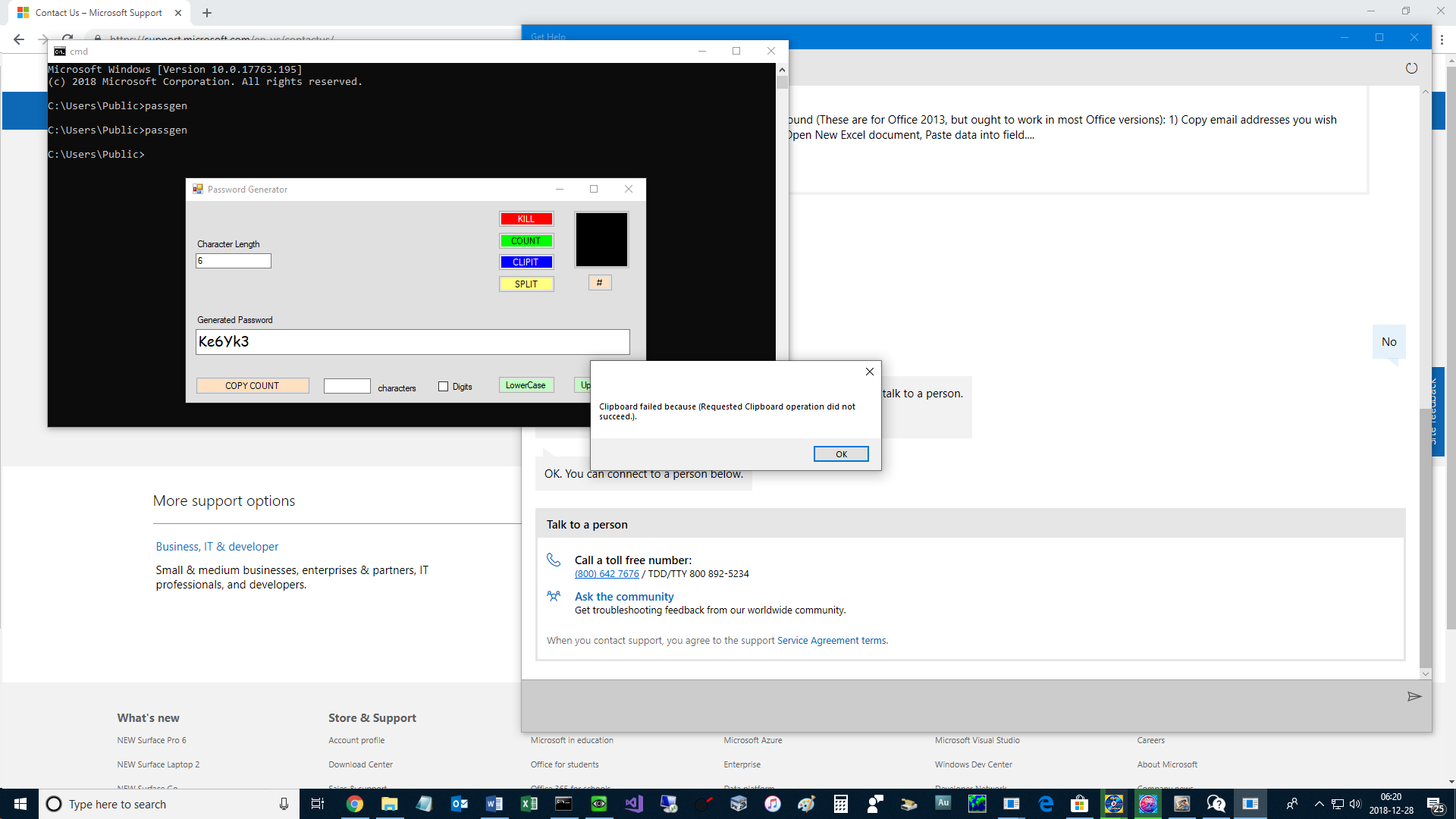The width and height of the screenshot is (1456, 819).
Task: Click the # button in Password Generator
Action: coord(600,282)
